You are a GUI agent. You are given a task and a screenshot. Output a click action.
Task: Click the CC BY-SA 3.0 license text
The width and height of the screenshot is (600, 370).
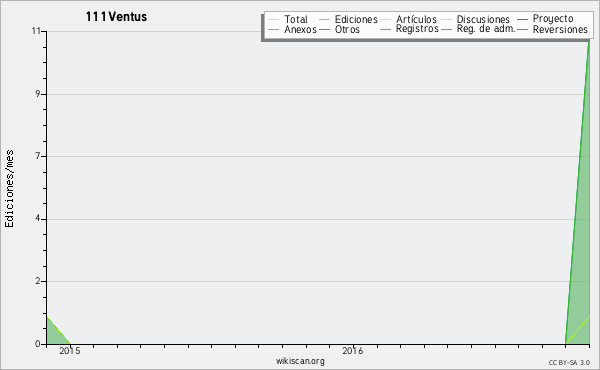569,363
